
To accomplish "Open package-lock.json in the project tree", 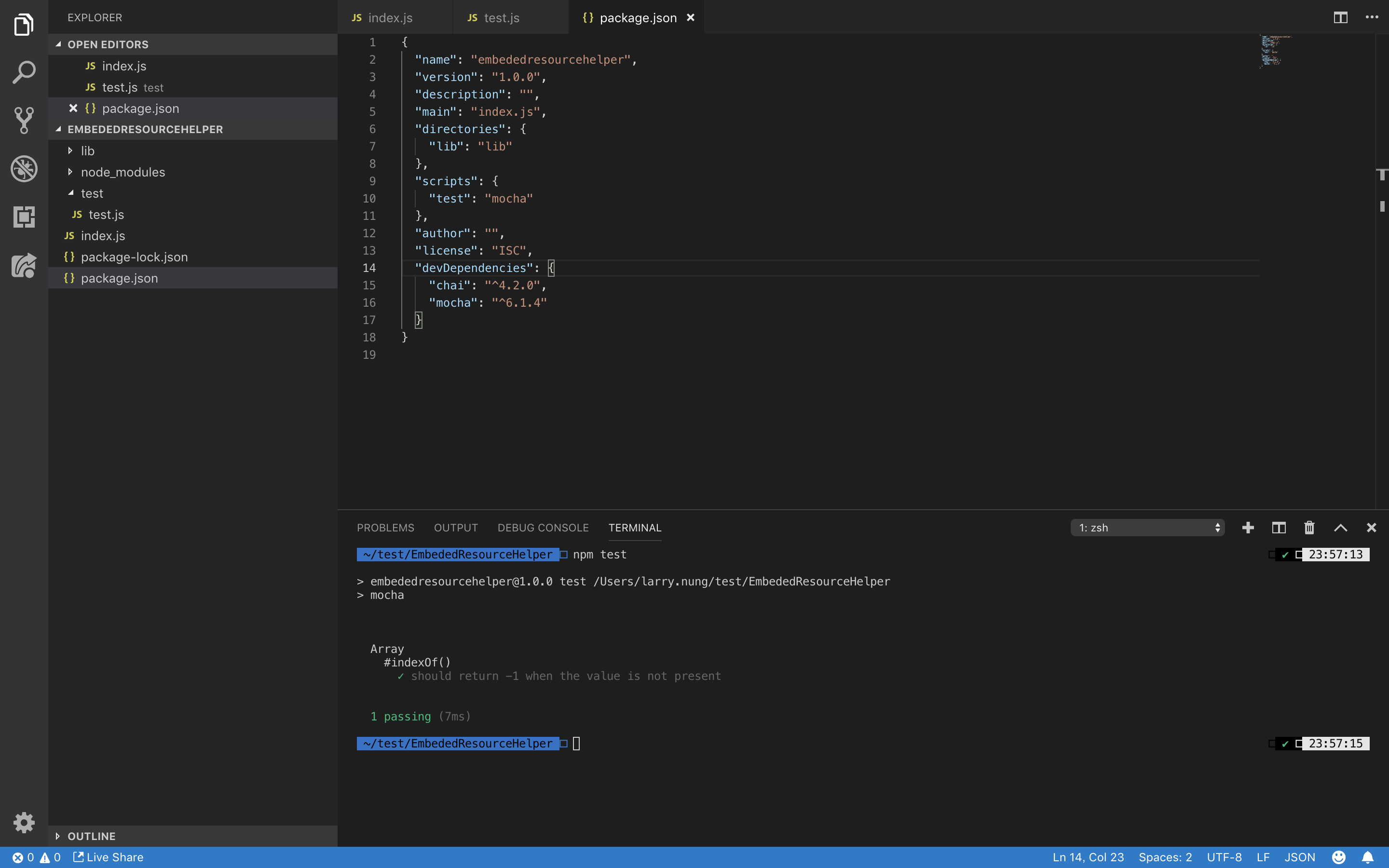I will (x=193, y=257).
